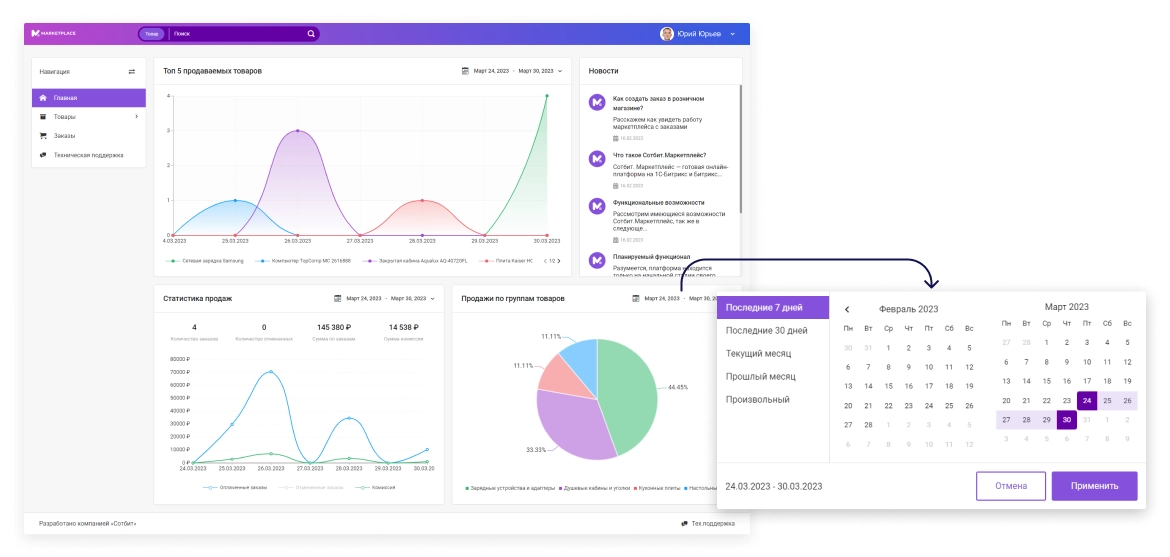Click the Применить button
The width and height of the screenshot is (1170, 557).
(1094, 486)
